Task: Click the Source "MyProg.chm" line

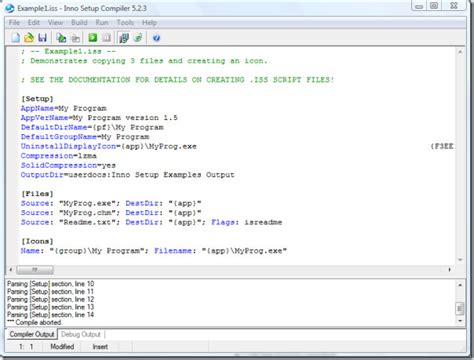Action: tap(111, 213)
